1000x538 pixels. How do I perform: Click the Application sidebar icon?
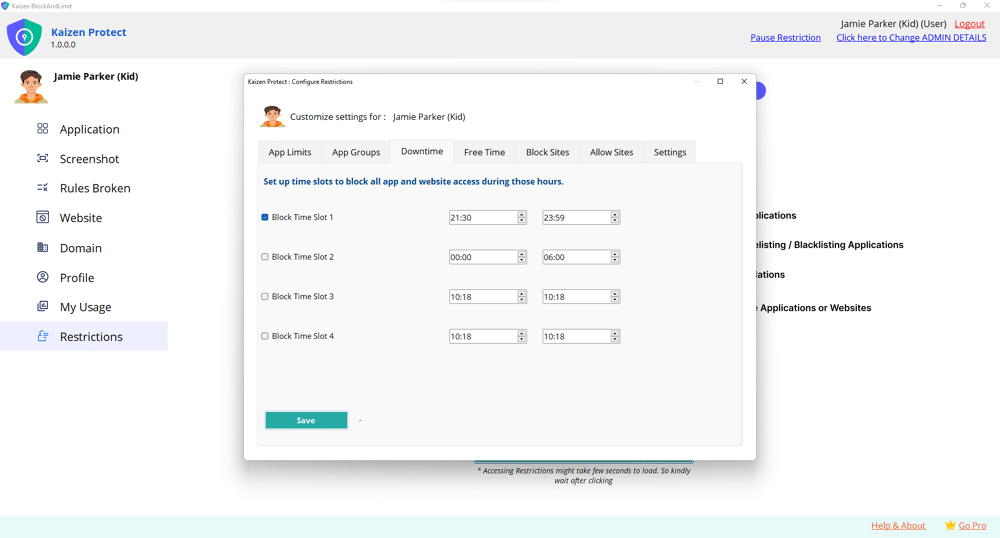click(42, 129)
